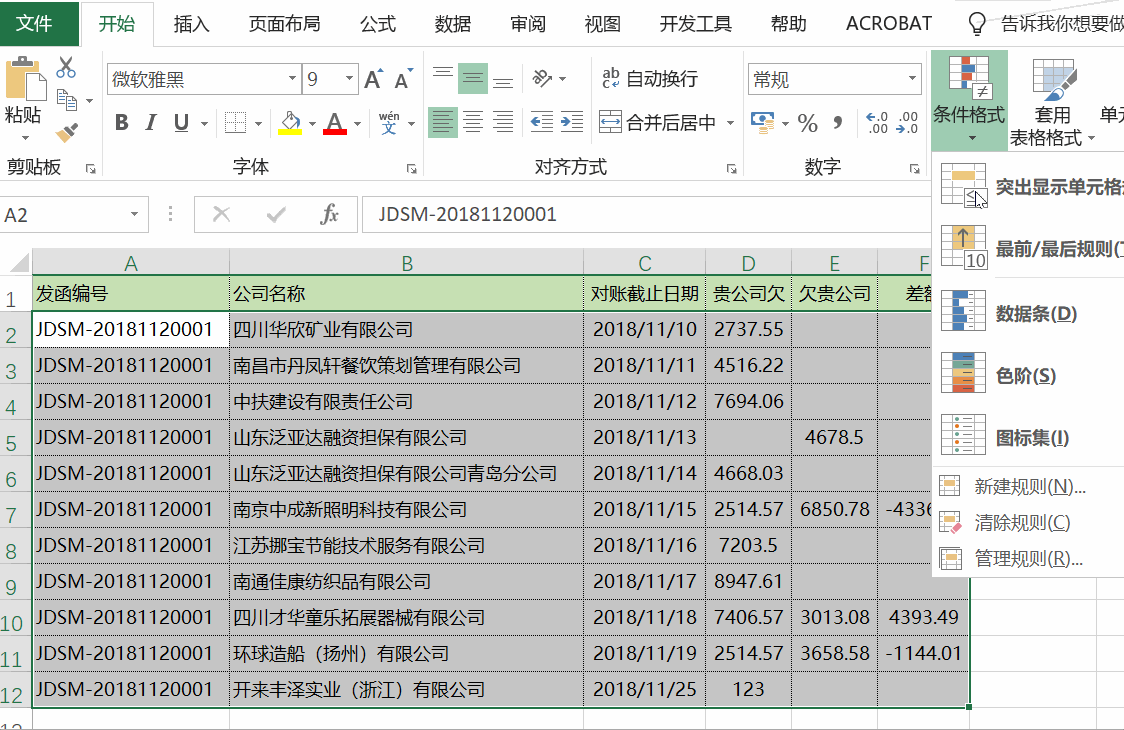
Task: Select column B header
Action: (406, 262)
